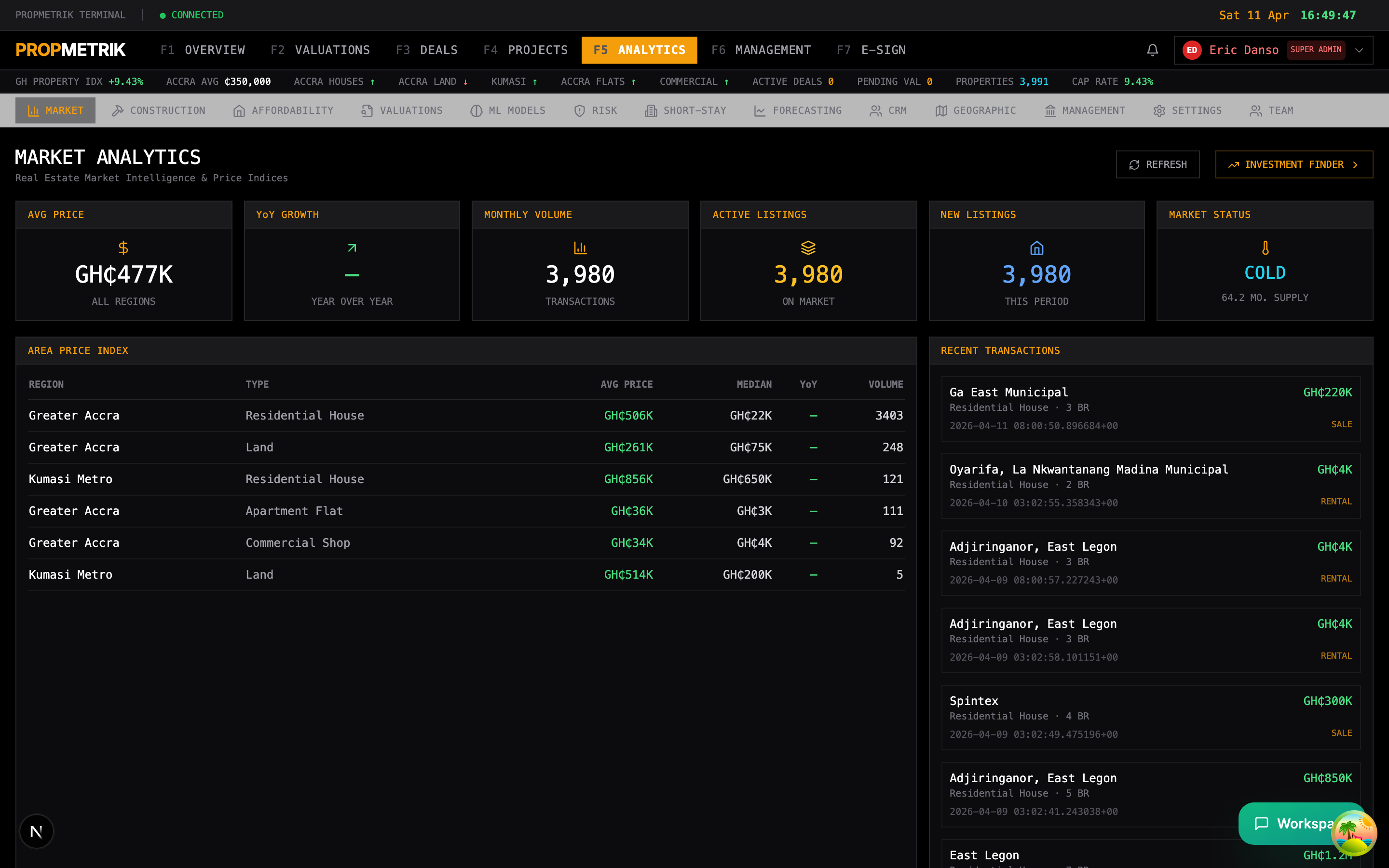Viewport: 1389px width, 868px height.
Task: Click the PROPMETRIK logo
Action: (70, 50)
